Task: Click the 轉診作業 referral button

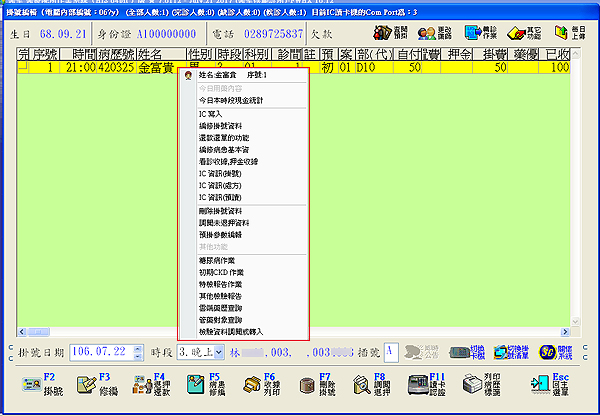Action: (480, 34)
